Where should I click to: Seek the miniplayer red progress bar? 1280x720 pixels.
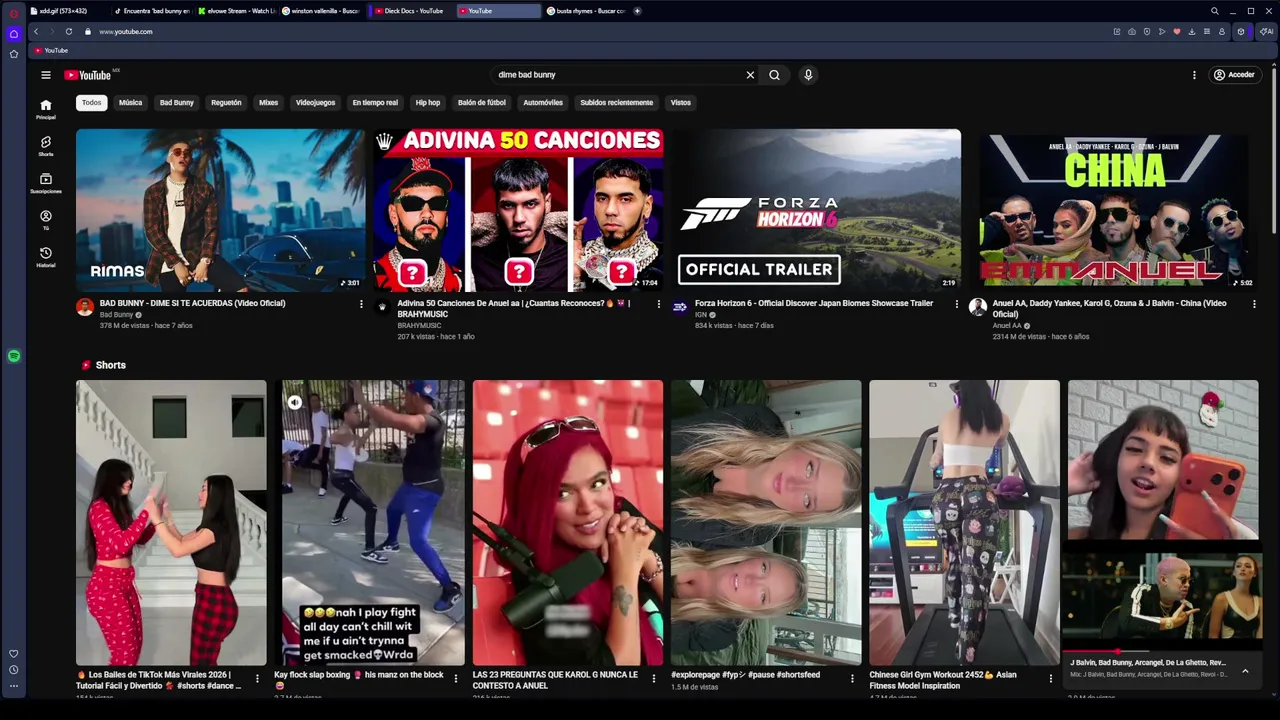[1162, 652]
